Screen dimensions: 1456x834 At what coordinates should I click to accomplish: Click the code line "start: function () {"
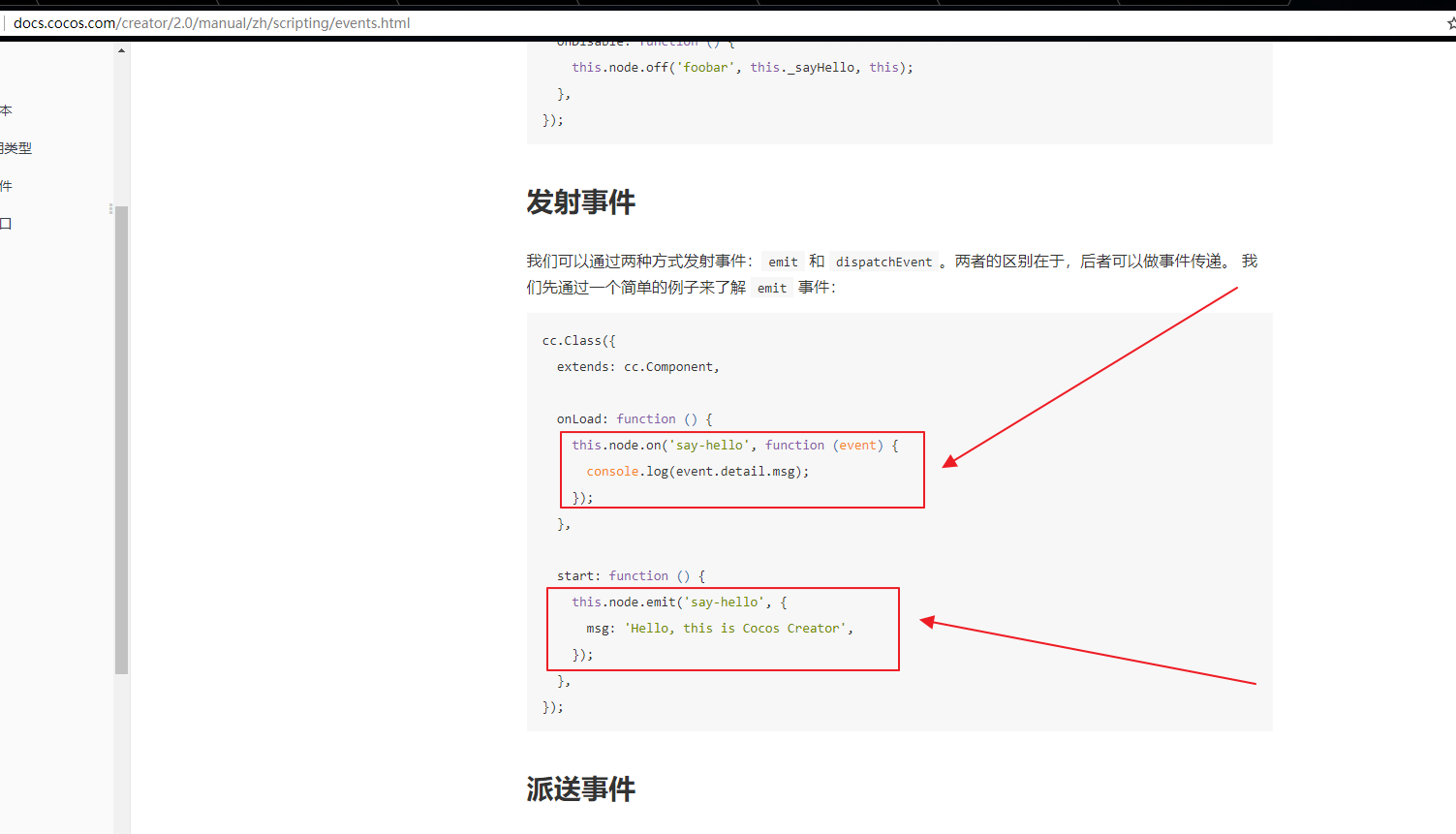(x=632, y=576)
